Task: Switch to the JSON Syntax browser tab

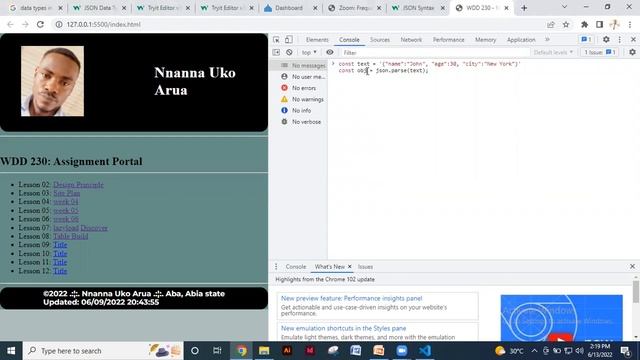Action: coord(418,8)
